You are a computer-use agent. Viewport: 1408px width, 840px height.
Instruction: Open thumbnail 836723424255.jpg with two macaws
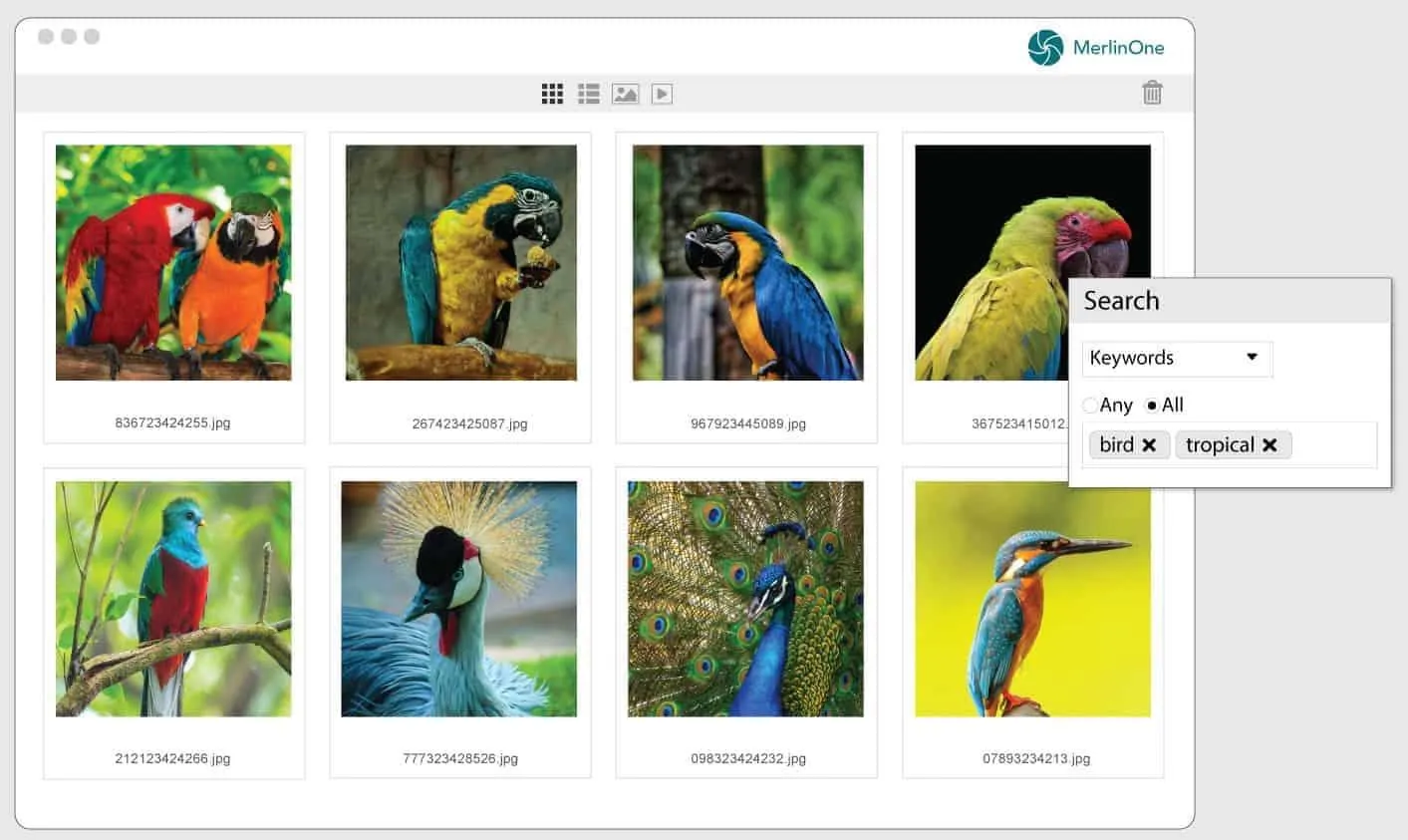173,263
